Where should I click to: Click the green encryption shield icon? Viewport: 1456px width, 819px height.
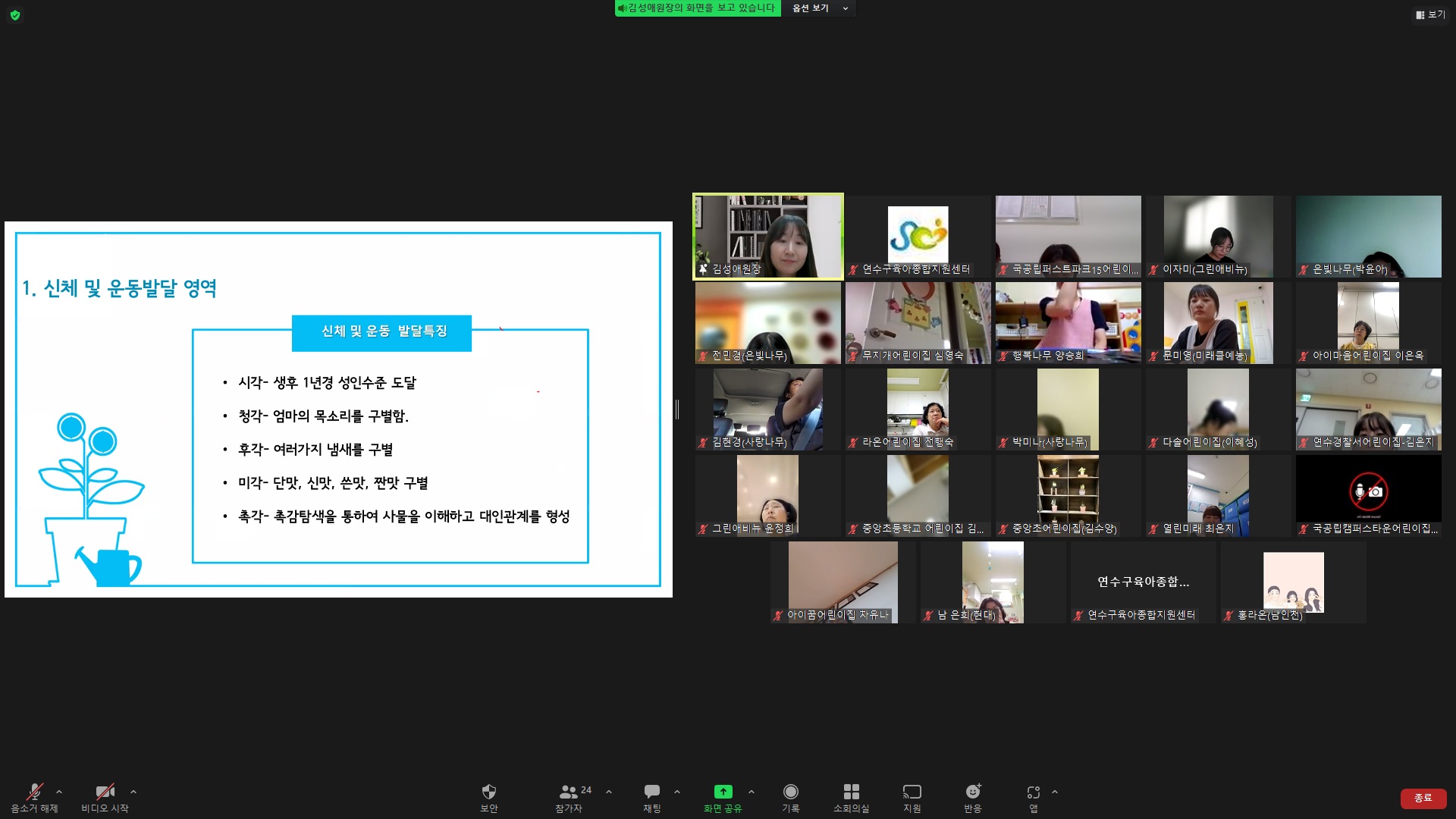pyautogui.click(x=15, y=15)
